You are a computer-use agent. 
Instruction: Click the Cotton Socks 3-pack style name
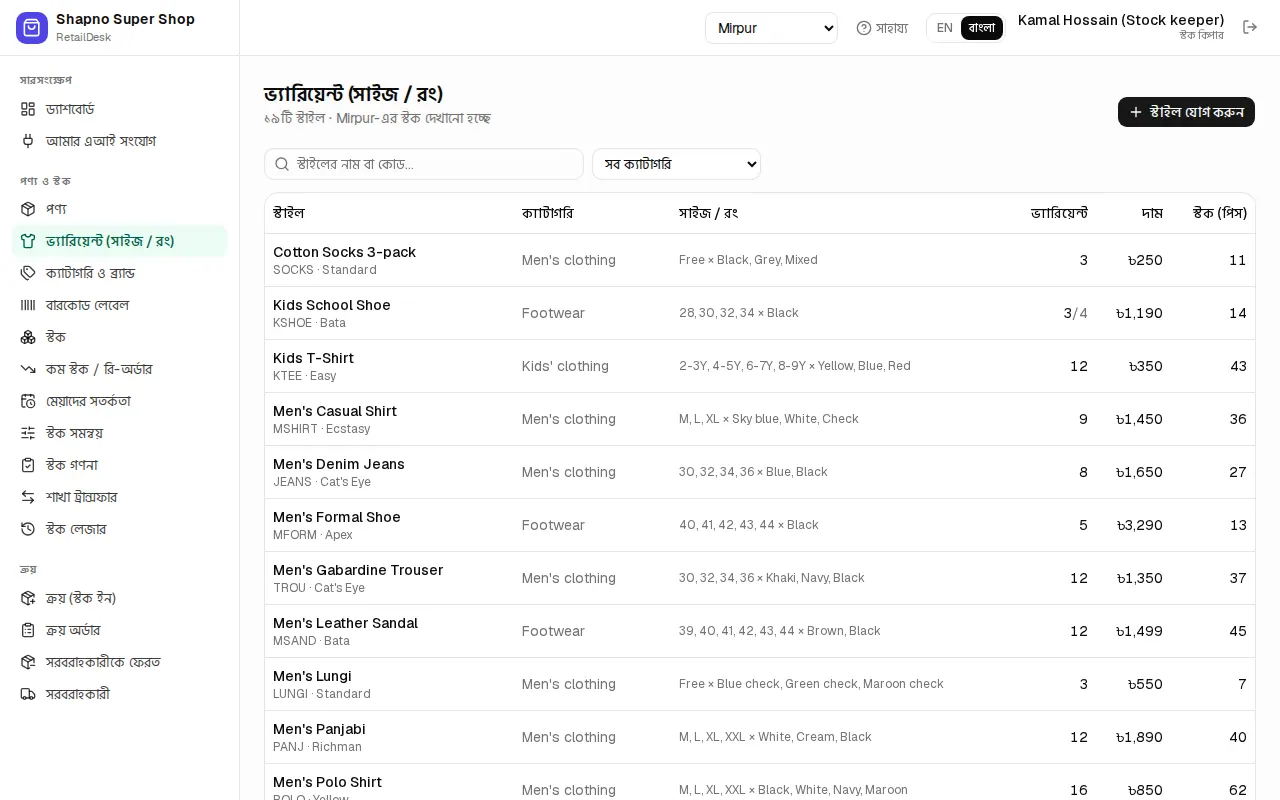click(344, 252)
